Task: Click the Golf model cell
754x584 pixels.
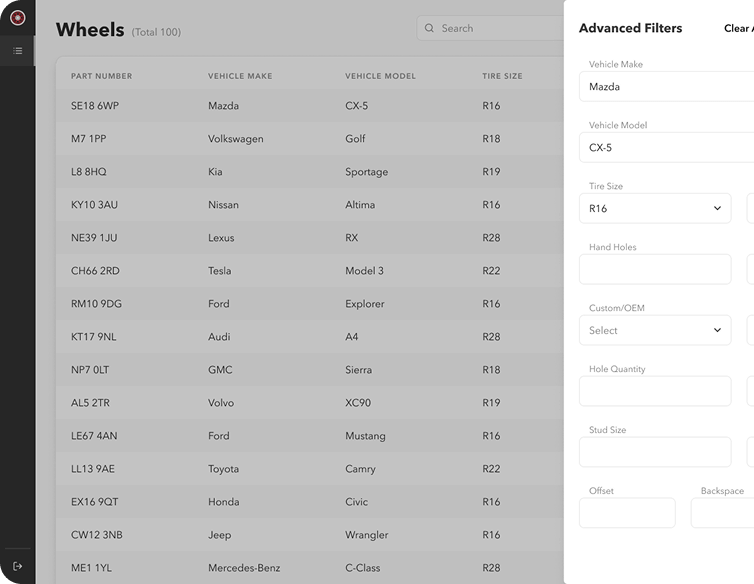Action: (x=355, y=139)
